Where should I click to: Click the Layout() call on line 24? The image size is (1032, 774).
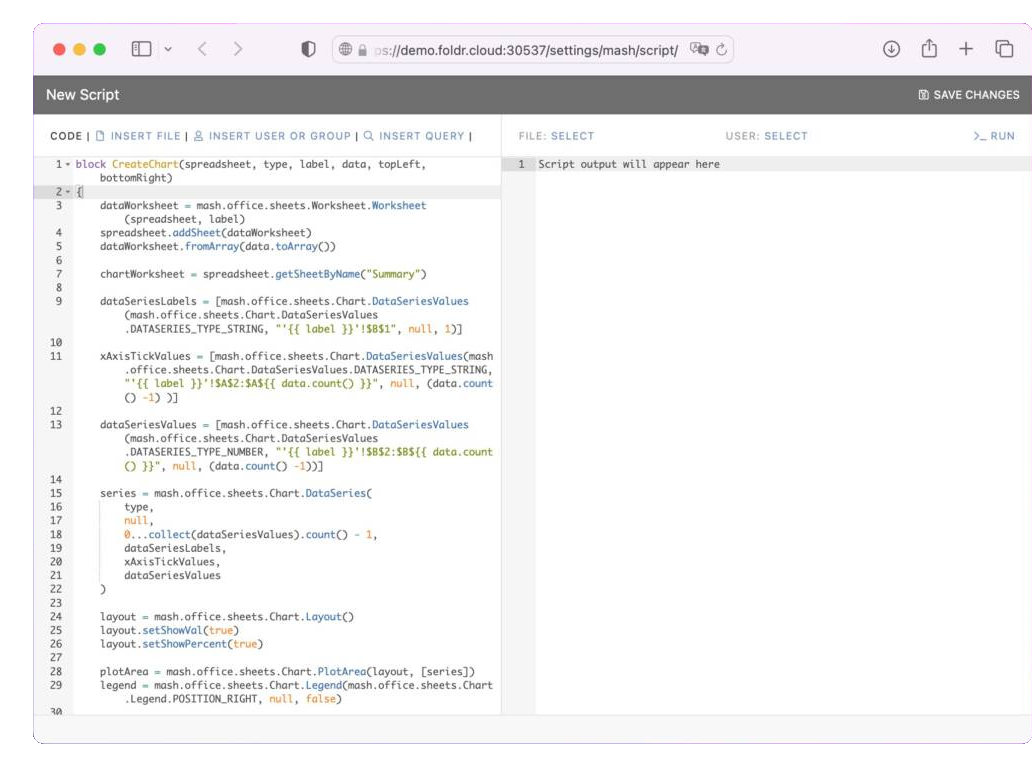point(329,617)
